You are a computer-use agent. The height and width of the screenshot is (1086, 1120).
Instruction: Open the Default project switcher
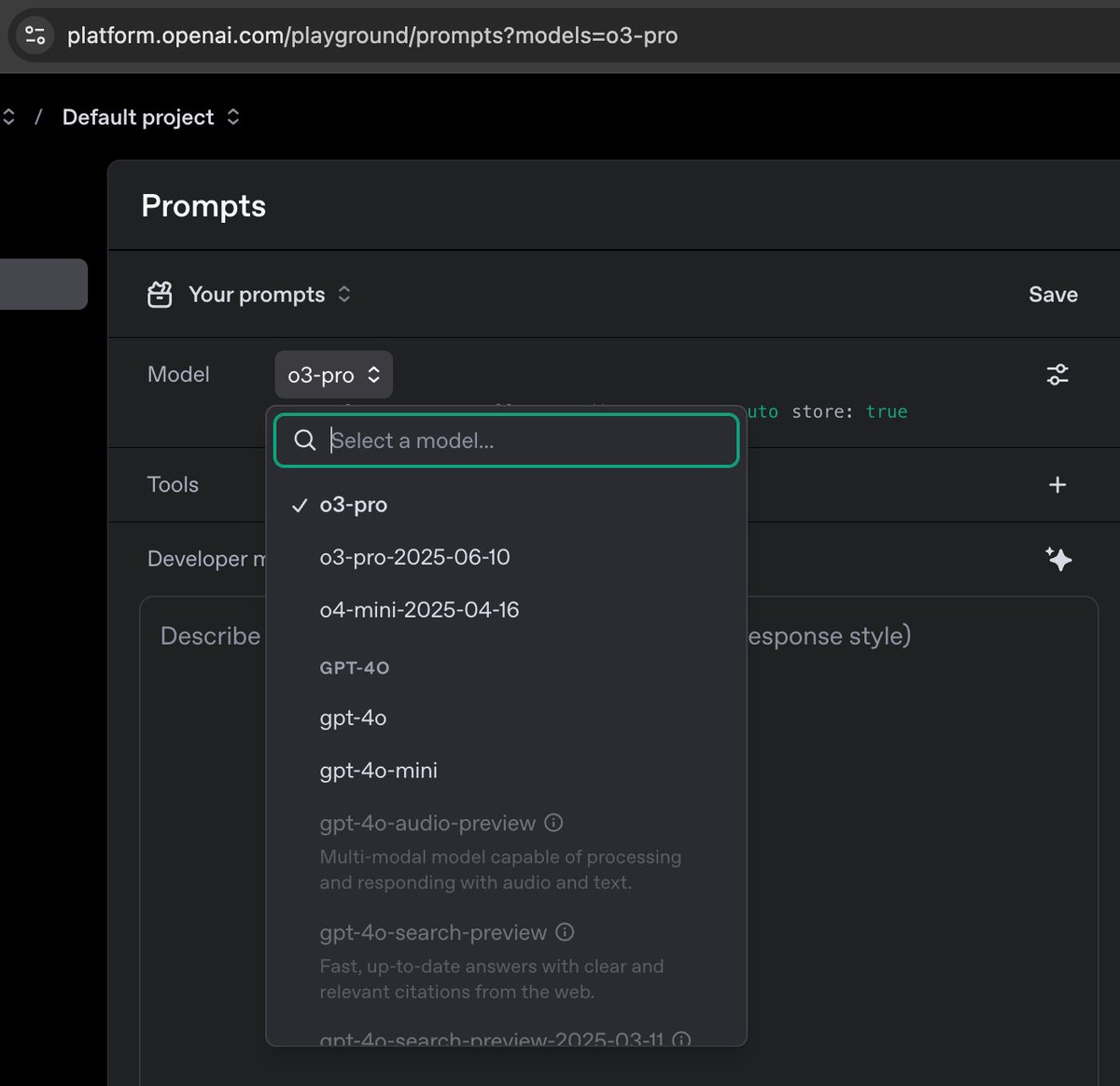pos(150,117)
